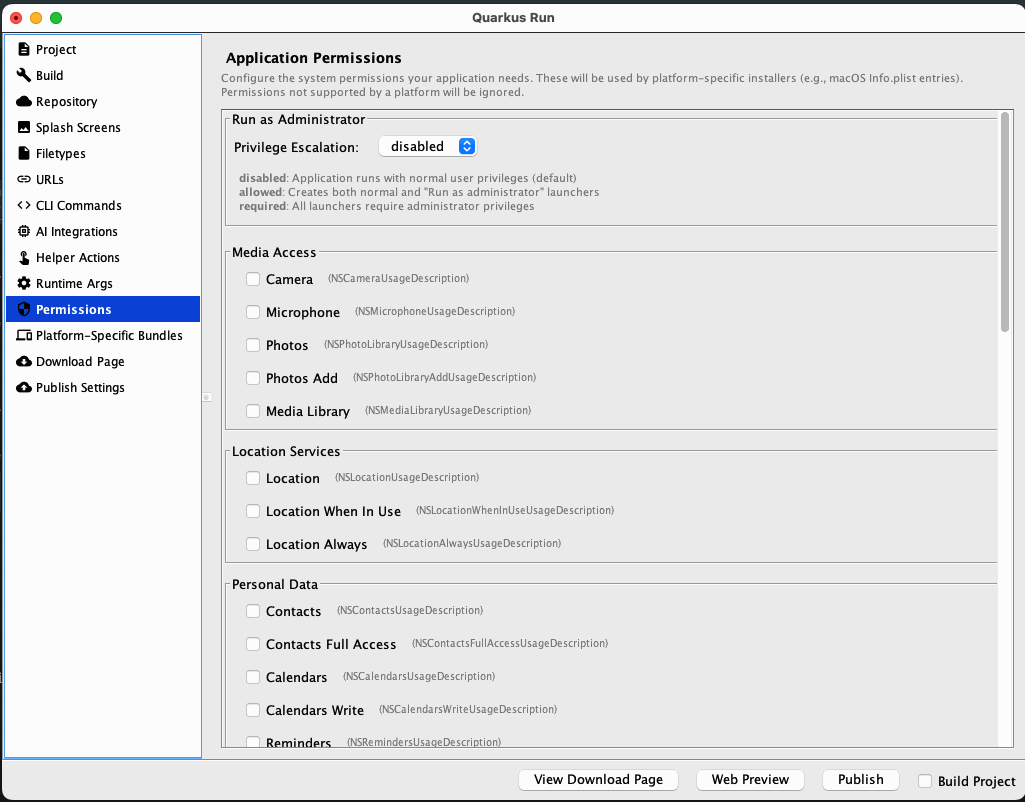Image resolution: width=1025 pixels, height=802 pixels.
Task: Open Download Page section
Action: coord(103,361)
